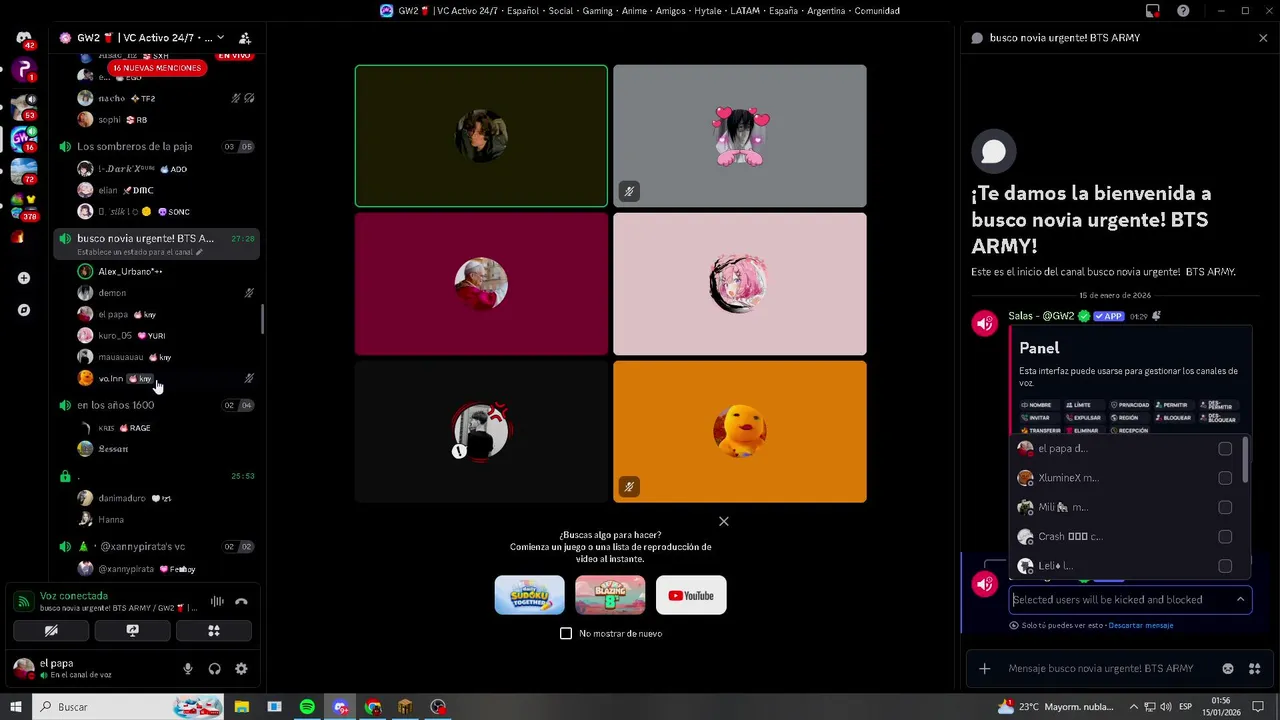Image resolution: width=1280 pixels, height=720 pixels.
Task: Tick checkbox for Mili in the user list
Action: pos(1225,507)
